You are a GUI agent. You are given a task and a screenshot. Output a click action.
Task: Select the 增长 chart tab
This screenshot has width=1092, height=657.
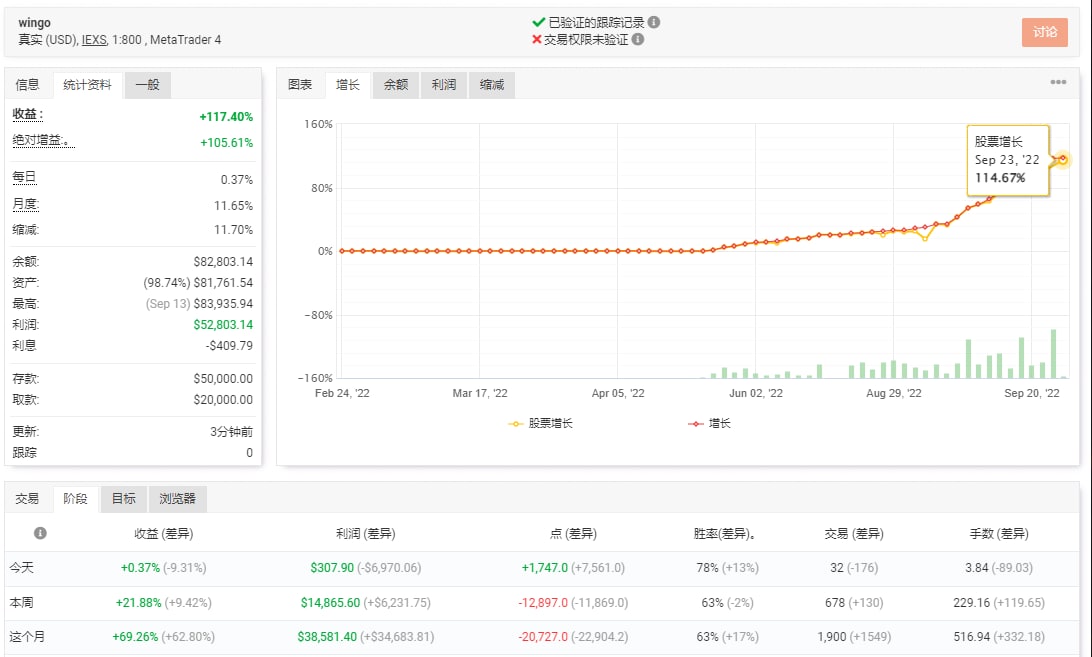(348, 85)
